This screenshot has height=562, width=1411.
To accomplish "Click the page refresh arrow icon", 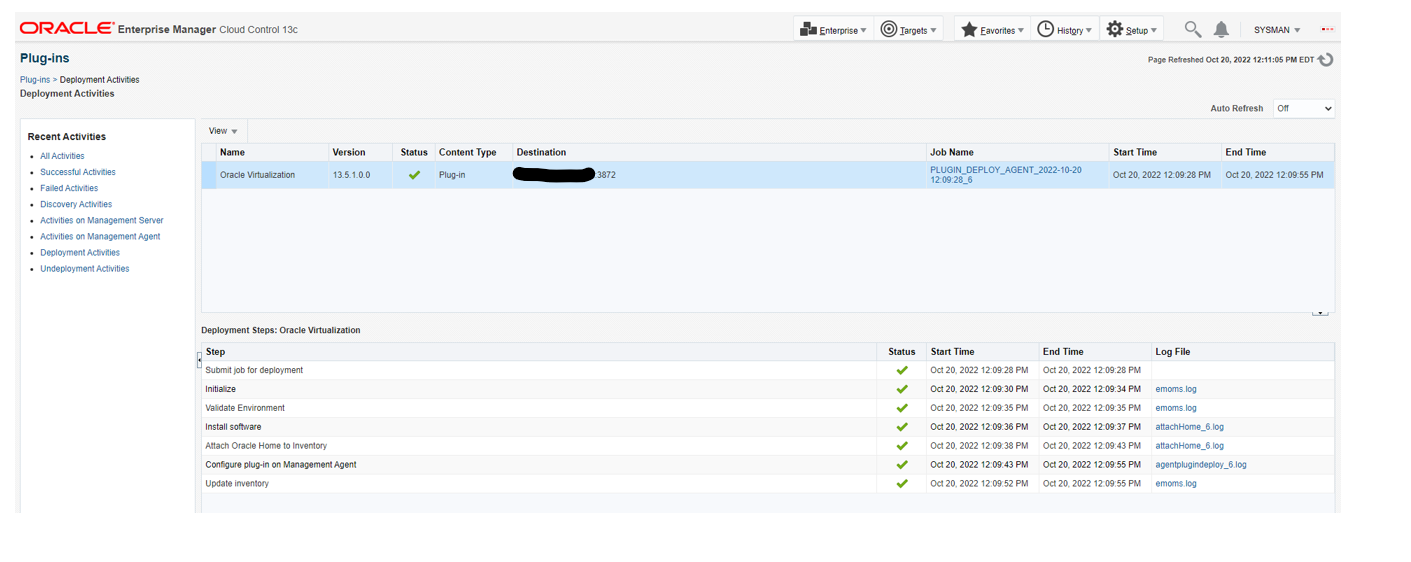I will click(1326, 60).
